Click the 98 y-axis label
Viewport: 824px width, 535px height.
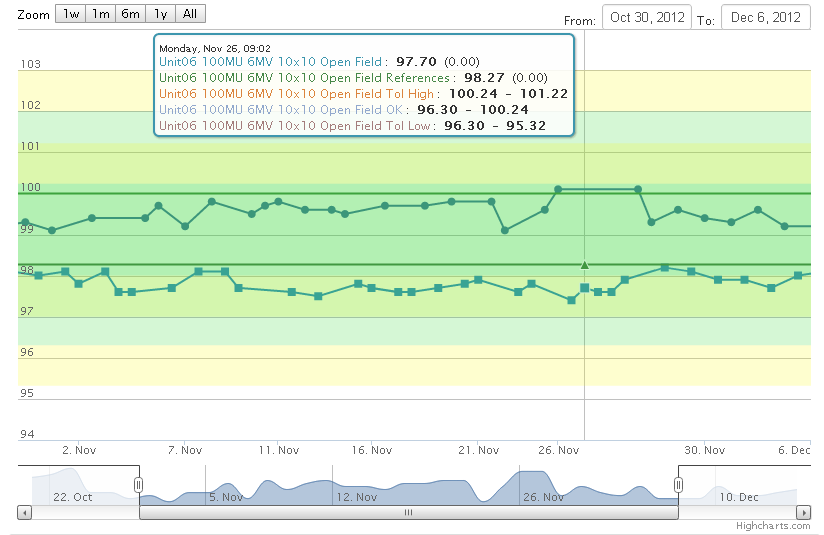tap(27, 270)
